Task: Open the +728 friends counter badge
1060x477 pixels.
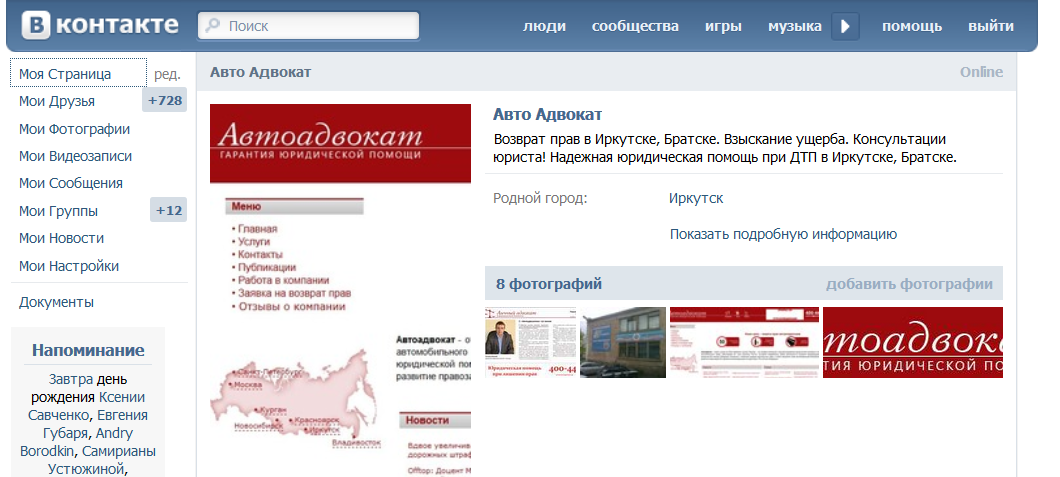Action: (165, 101)
